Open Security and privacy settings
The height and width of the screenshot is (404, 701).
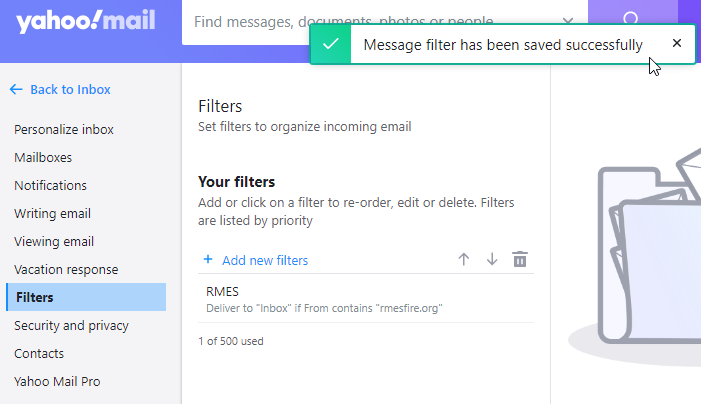tap(71, 325)
